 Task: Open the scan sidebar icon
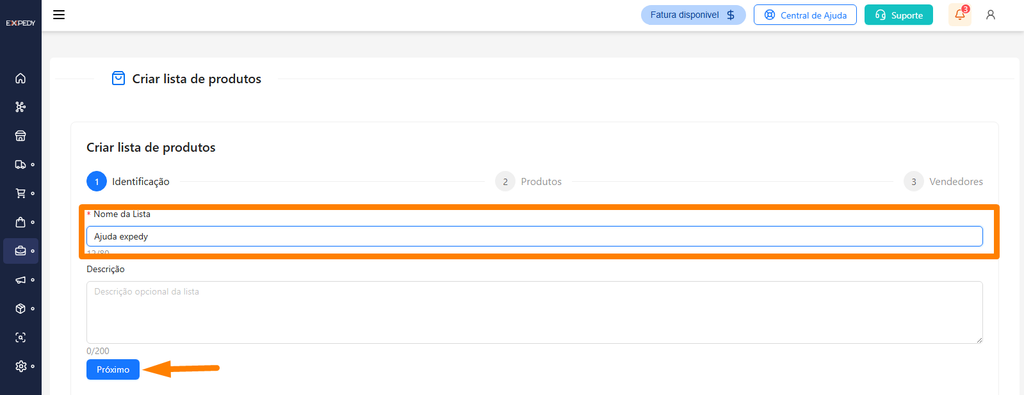(x=20, y=338)
